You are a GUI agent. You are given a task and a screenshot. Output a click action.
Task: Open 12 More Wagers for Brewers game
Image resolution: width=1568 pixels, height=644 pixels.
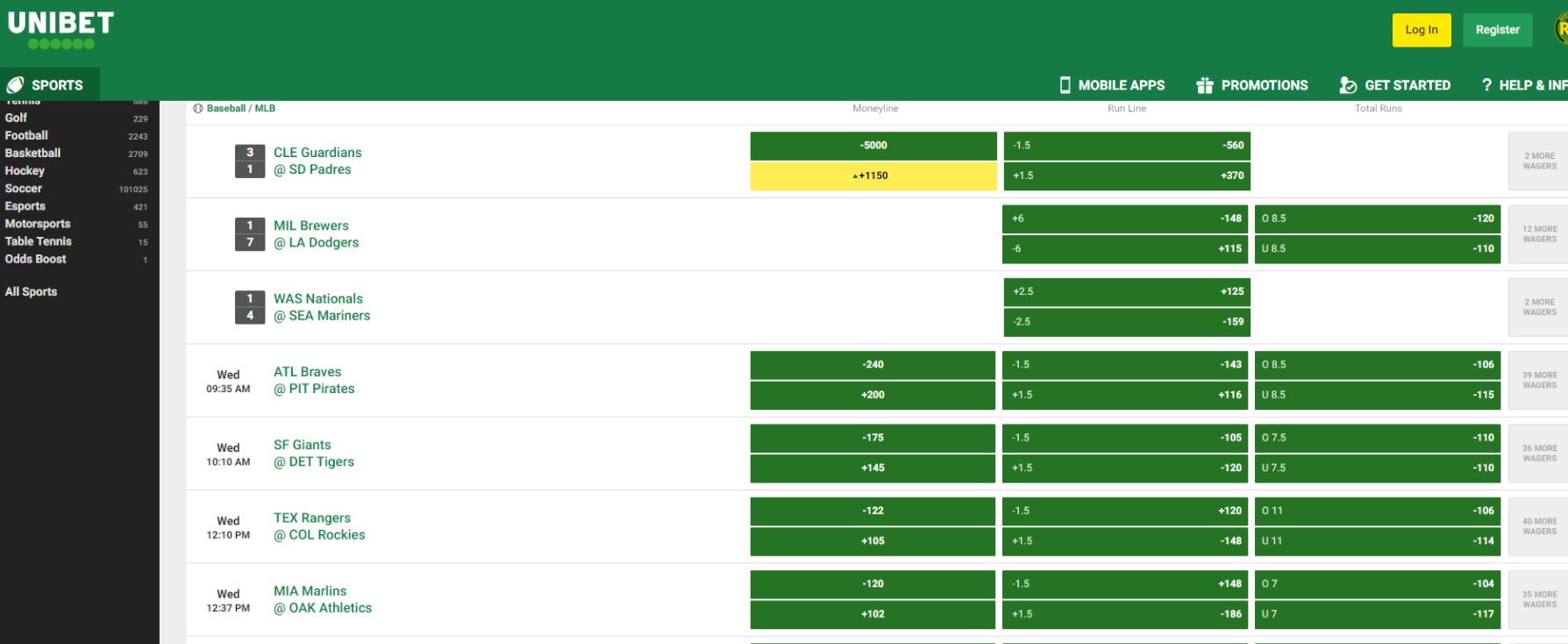coord(1539,234)
